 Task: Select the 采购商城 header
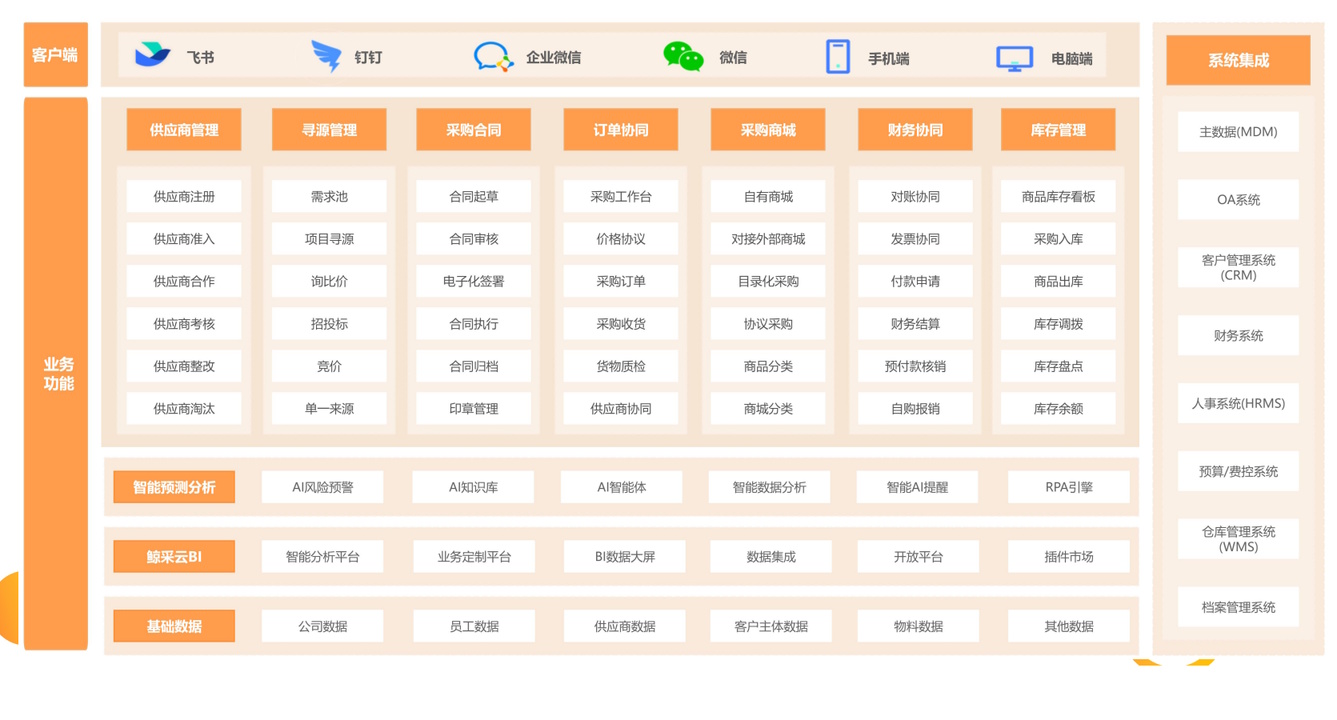(x=768, y=130)
